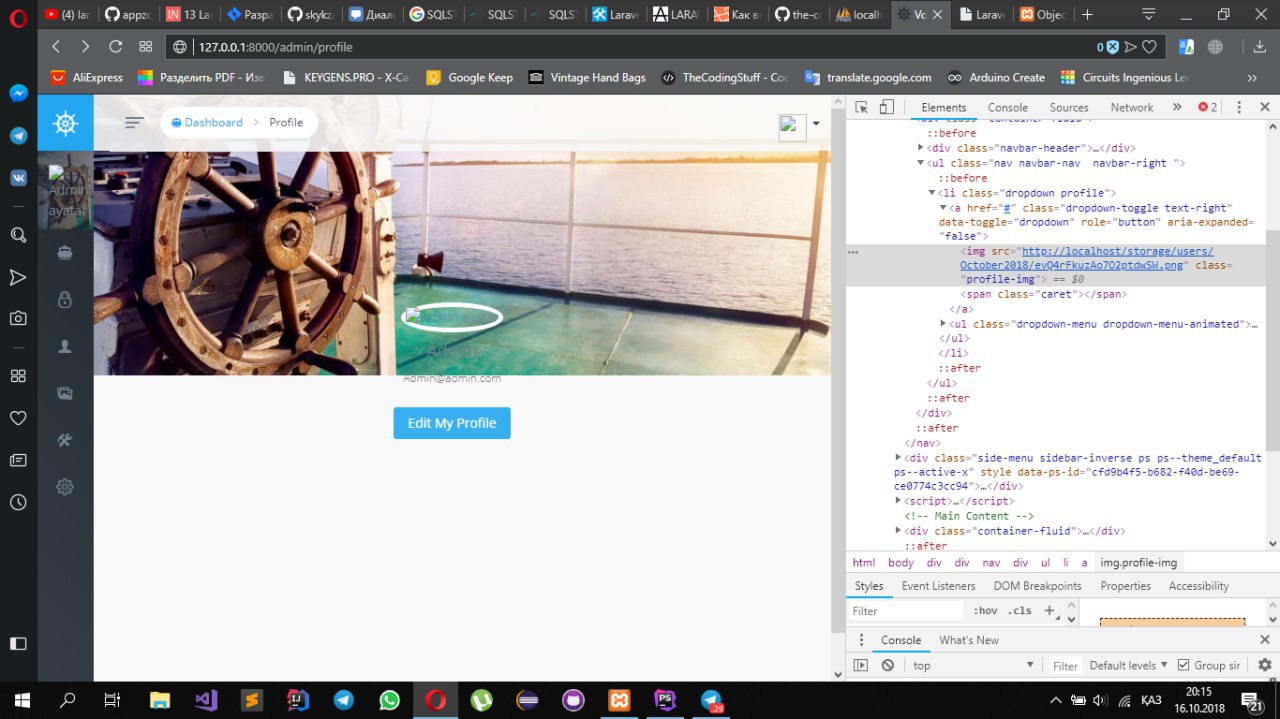Open the DevTools three-dot customize menu

pyautogui.click(x=1239, y=107)
